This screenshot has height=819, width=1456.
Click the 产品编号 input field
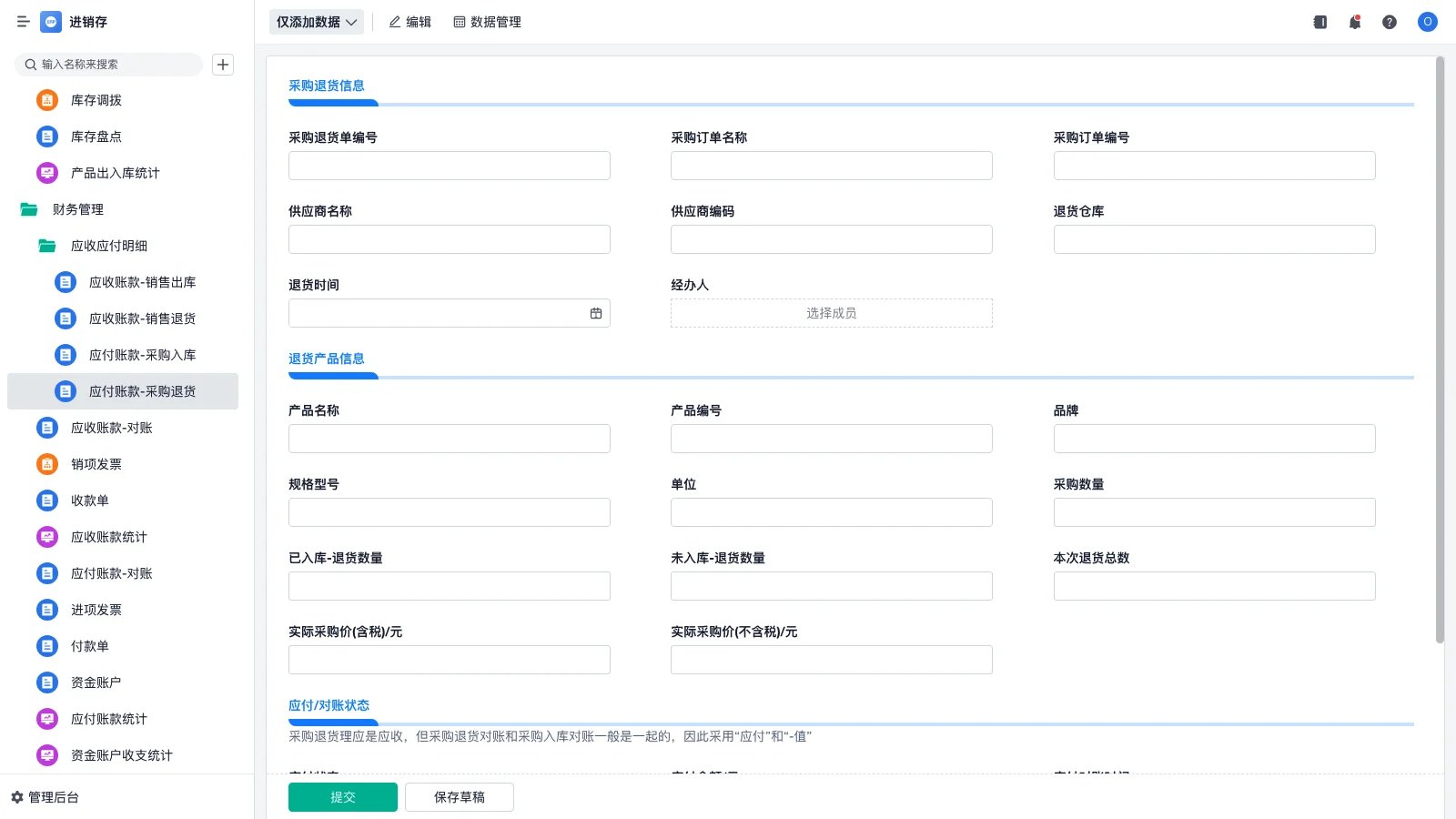832,439
